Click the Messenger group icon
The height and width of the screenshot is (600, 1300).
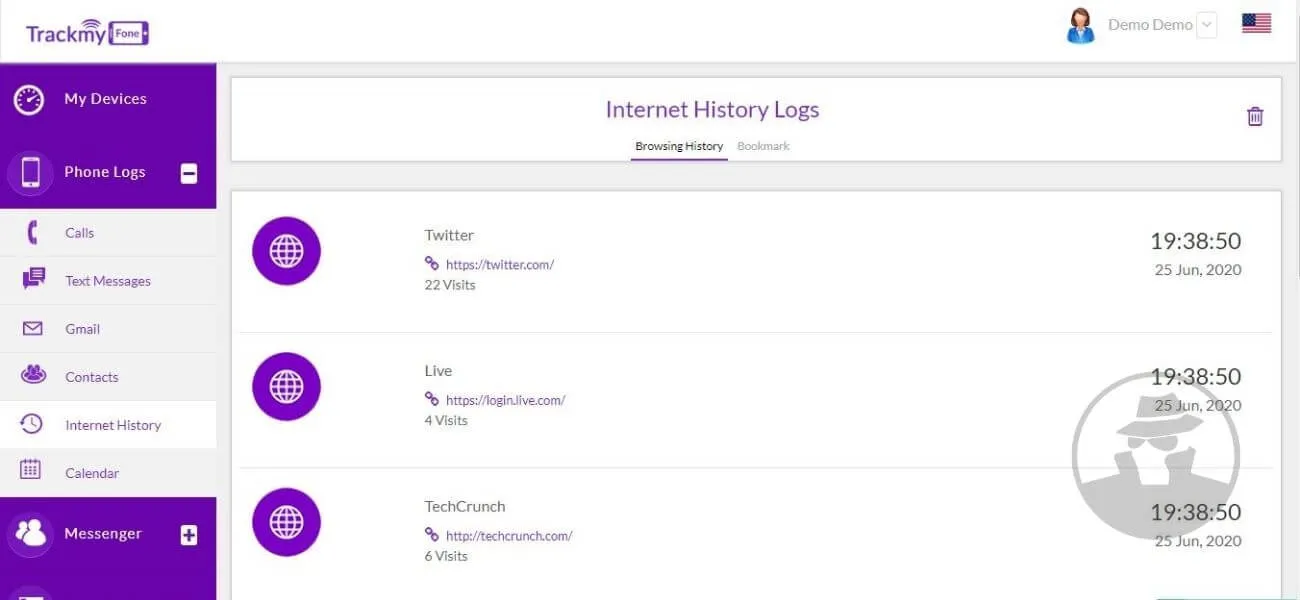tap(31, 533)
